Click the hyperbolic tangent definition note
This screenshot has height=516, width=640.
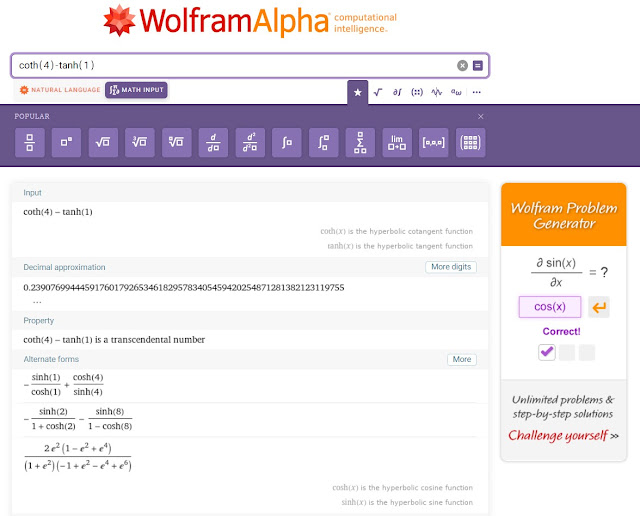(400, 246)
